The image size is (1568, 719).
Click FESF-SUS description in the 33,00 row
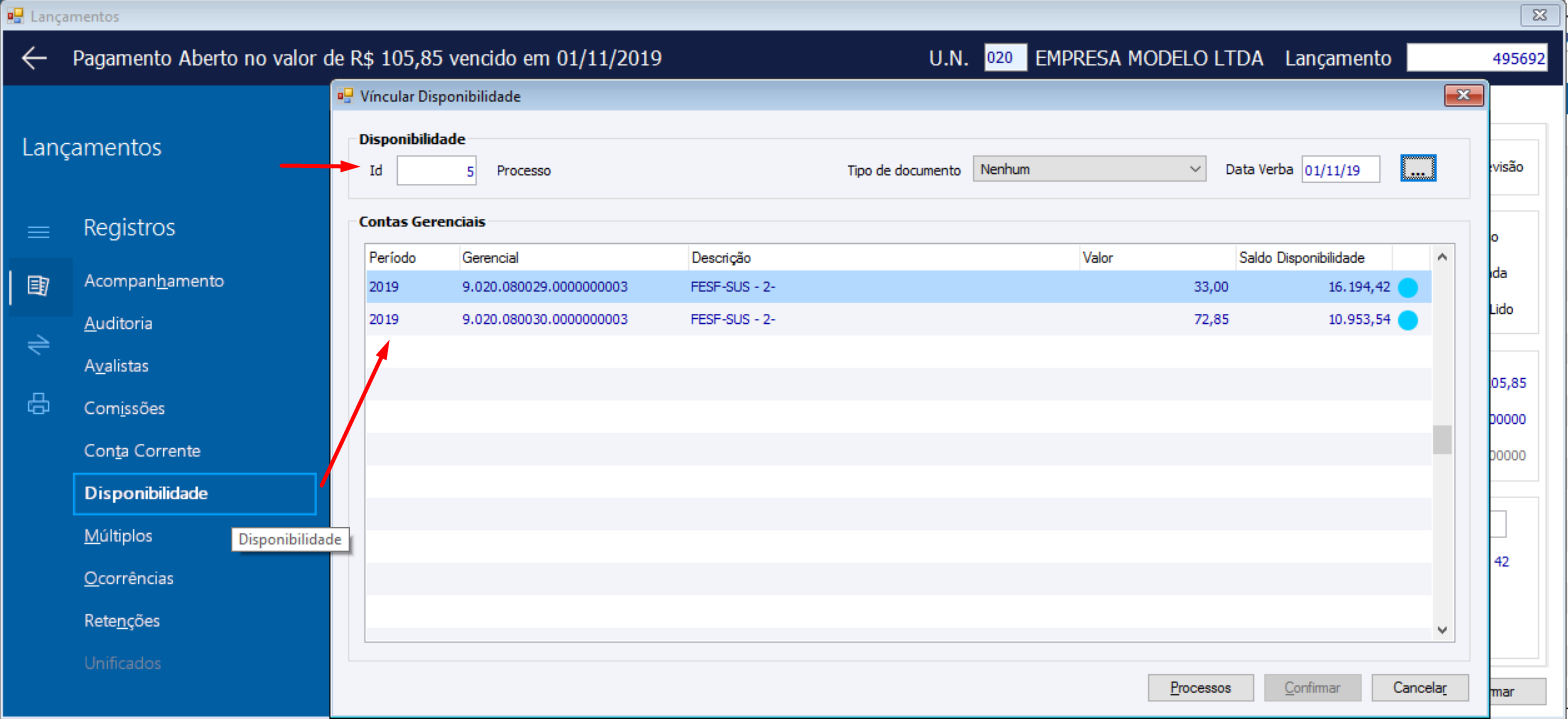[733, 288]
